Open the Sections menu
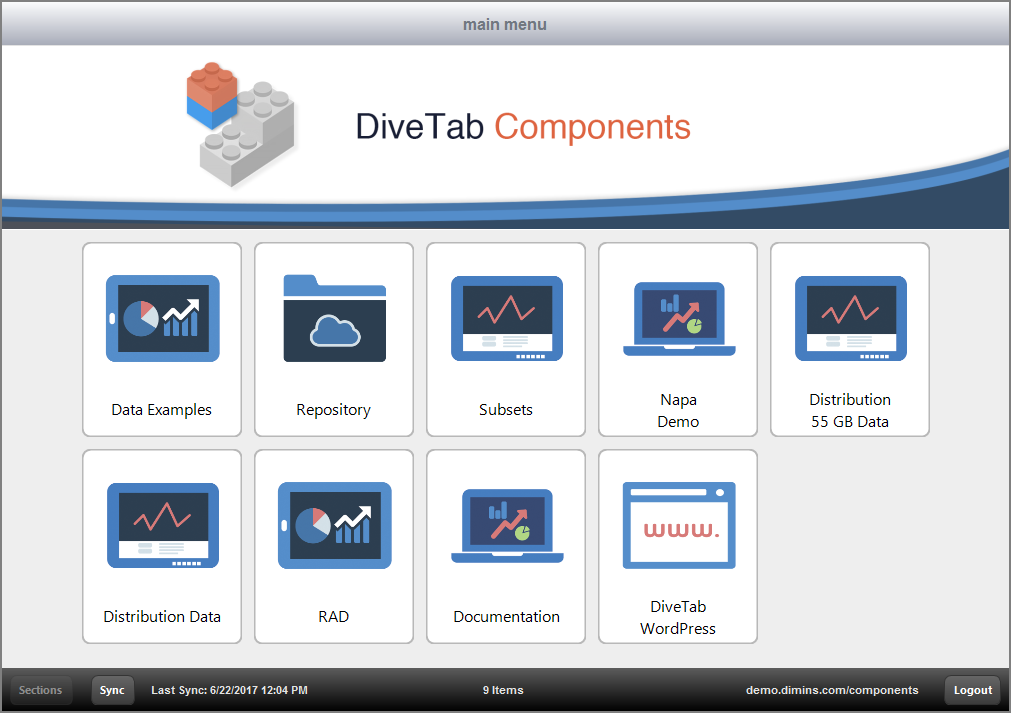The height and width of the screenshot is (713, 1011). pos(40,690)
